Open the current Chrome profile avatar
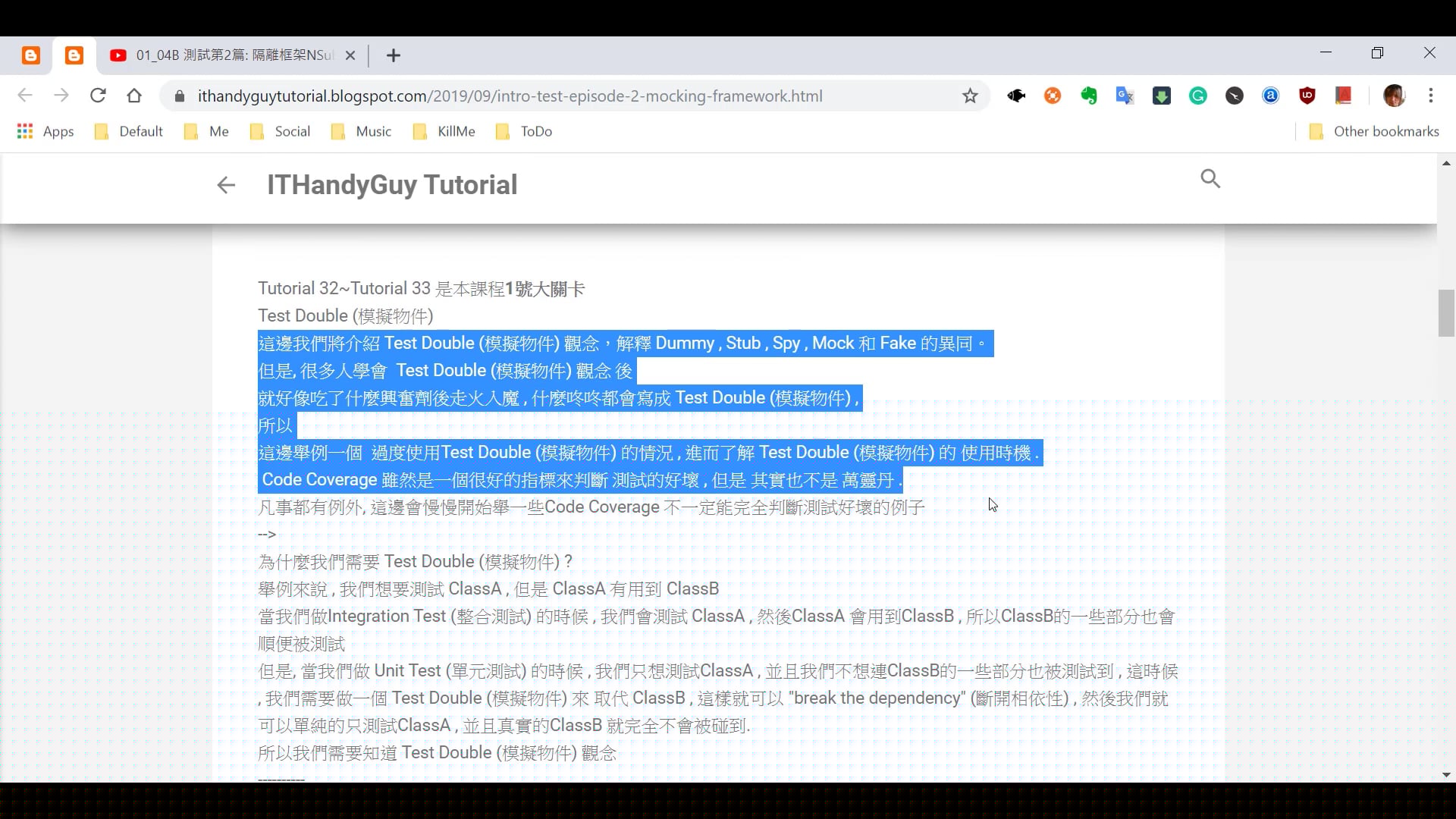1456x819 pixels. (x=1395, y=96)
